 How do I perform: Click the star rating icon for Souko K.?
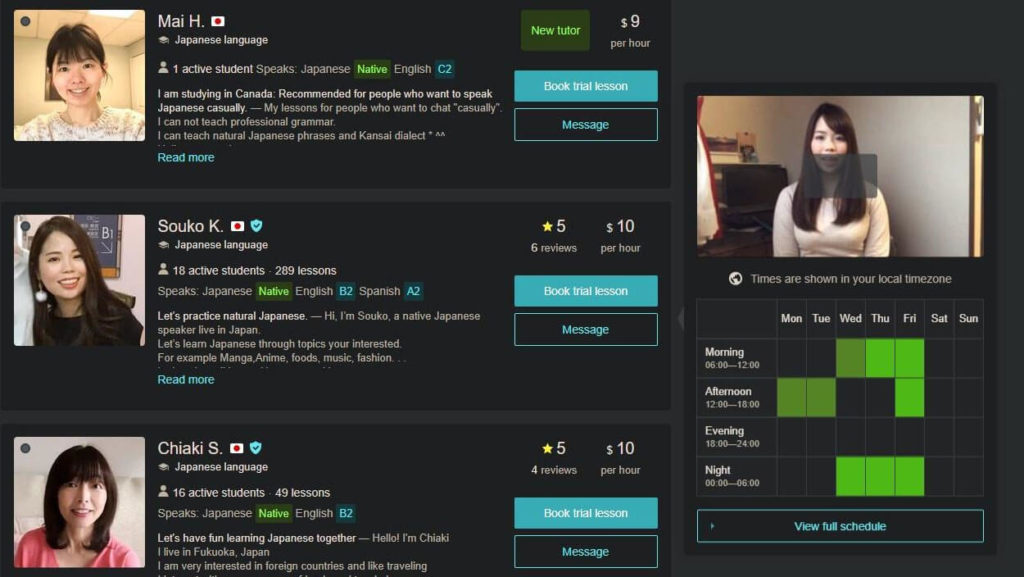point(547,226)
